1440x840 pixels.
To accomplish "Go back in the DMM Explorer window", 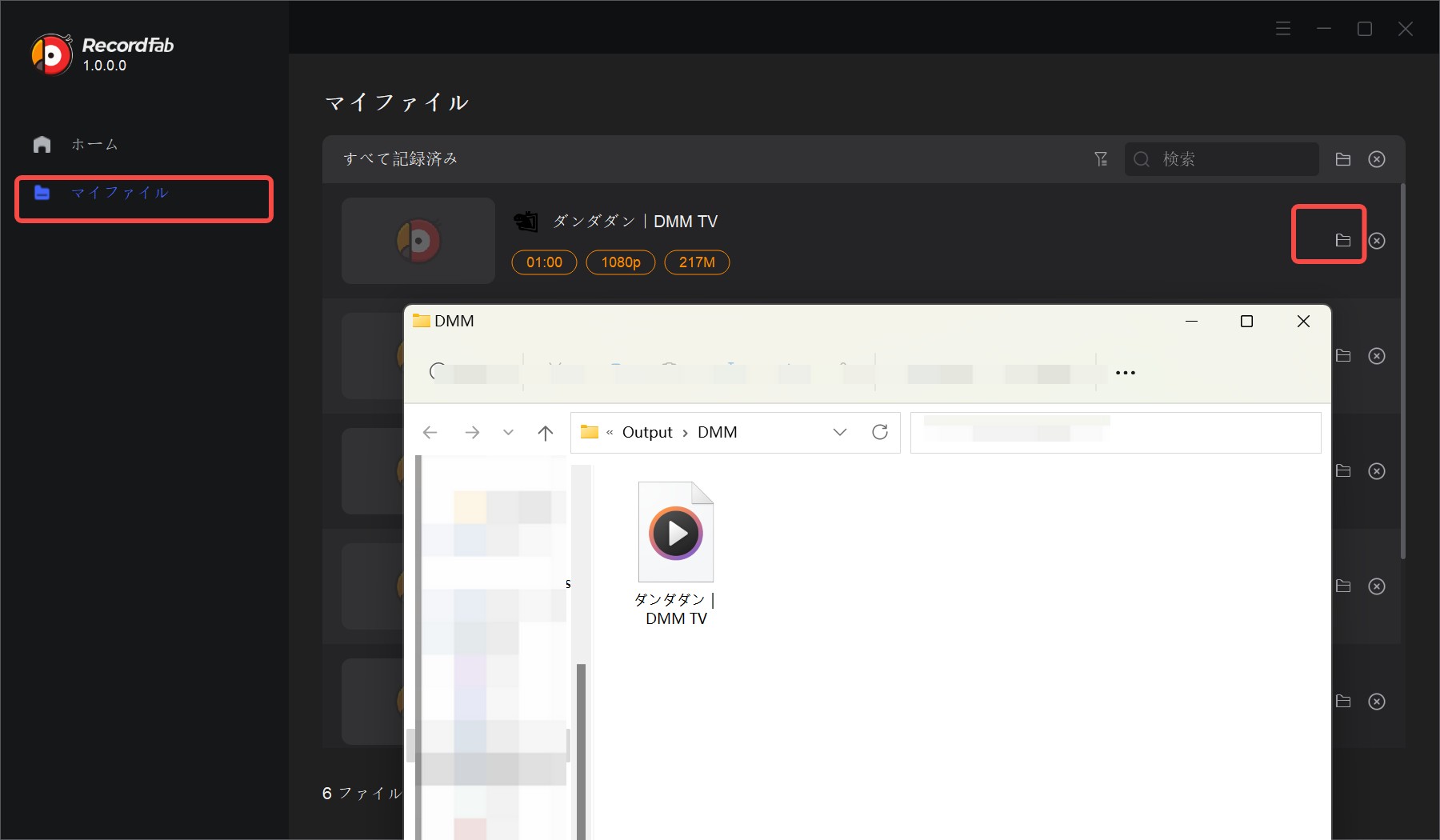I will click(x=430, y=433).
